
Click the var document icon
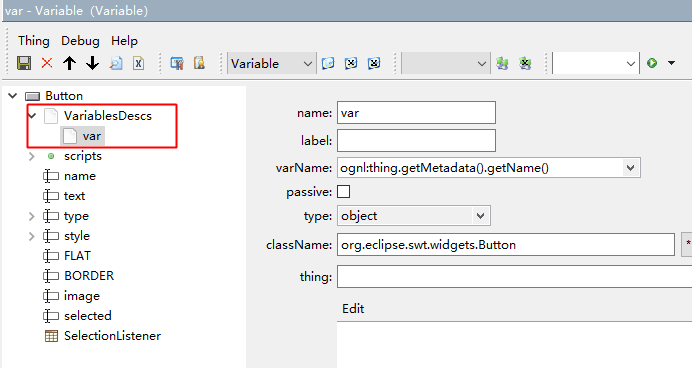point(70,136)
